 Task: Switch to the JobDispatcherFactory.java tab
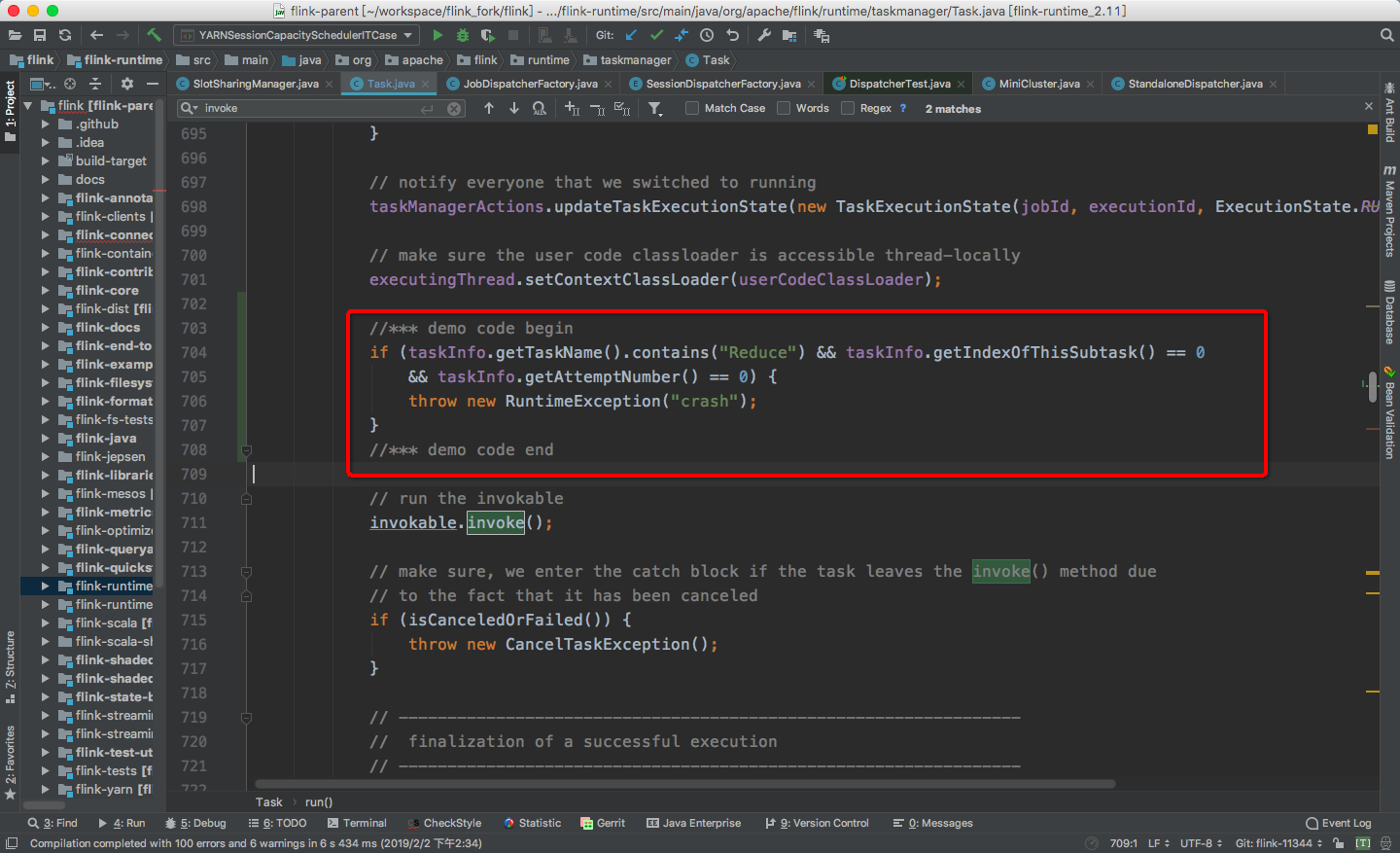coord(530,84)
